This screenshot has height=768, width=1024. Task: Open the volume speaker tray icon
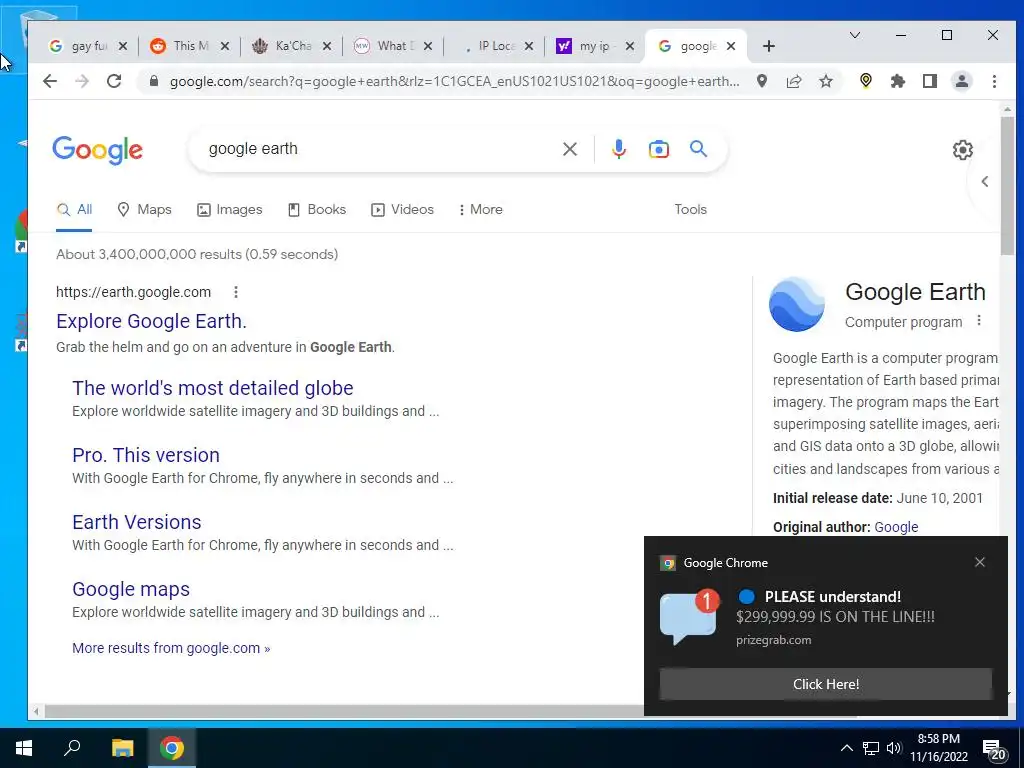click(894, 748)
